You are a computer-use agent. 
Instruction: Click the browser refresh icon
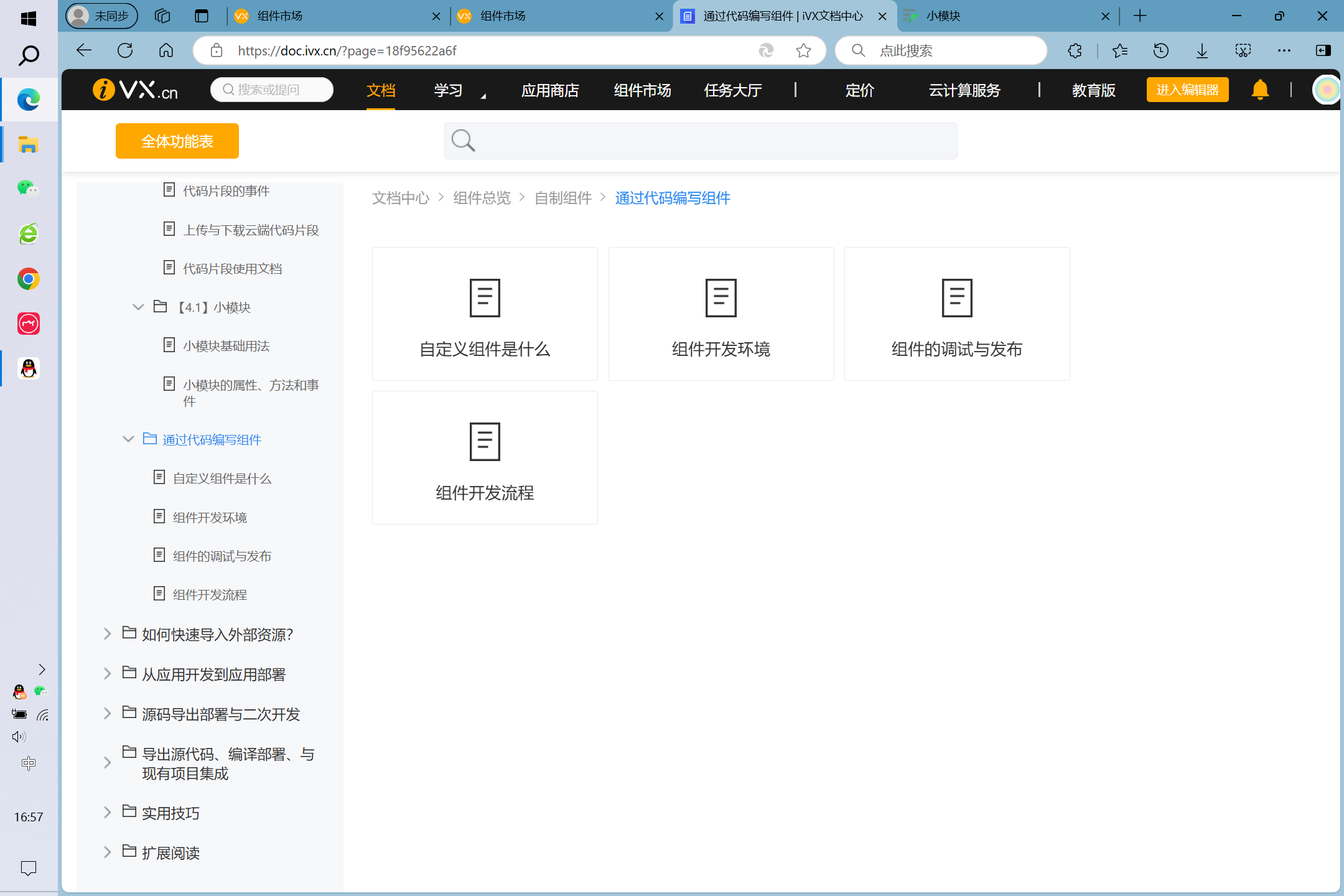click(x=125, y=50)
